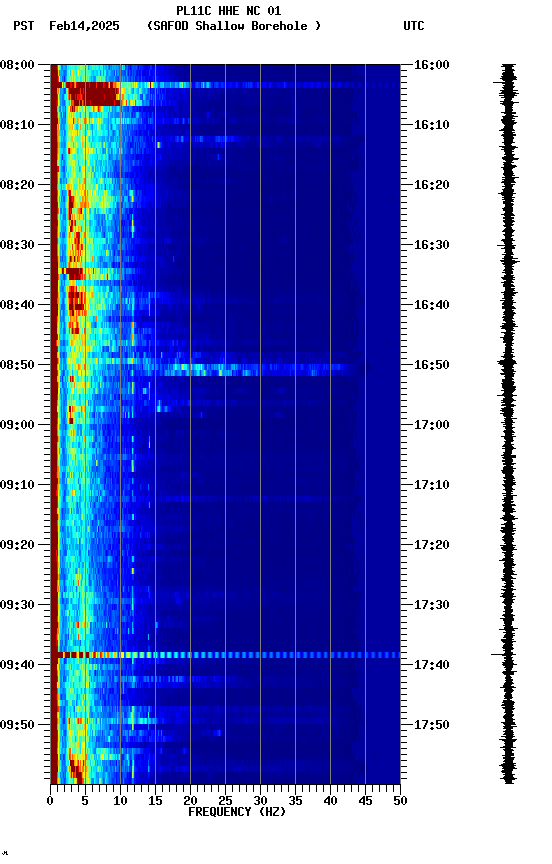
Task: Click the 08:00 PST time label
Action: click(x=17, y=65)
